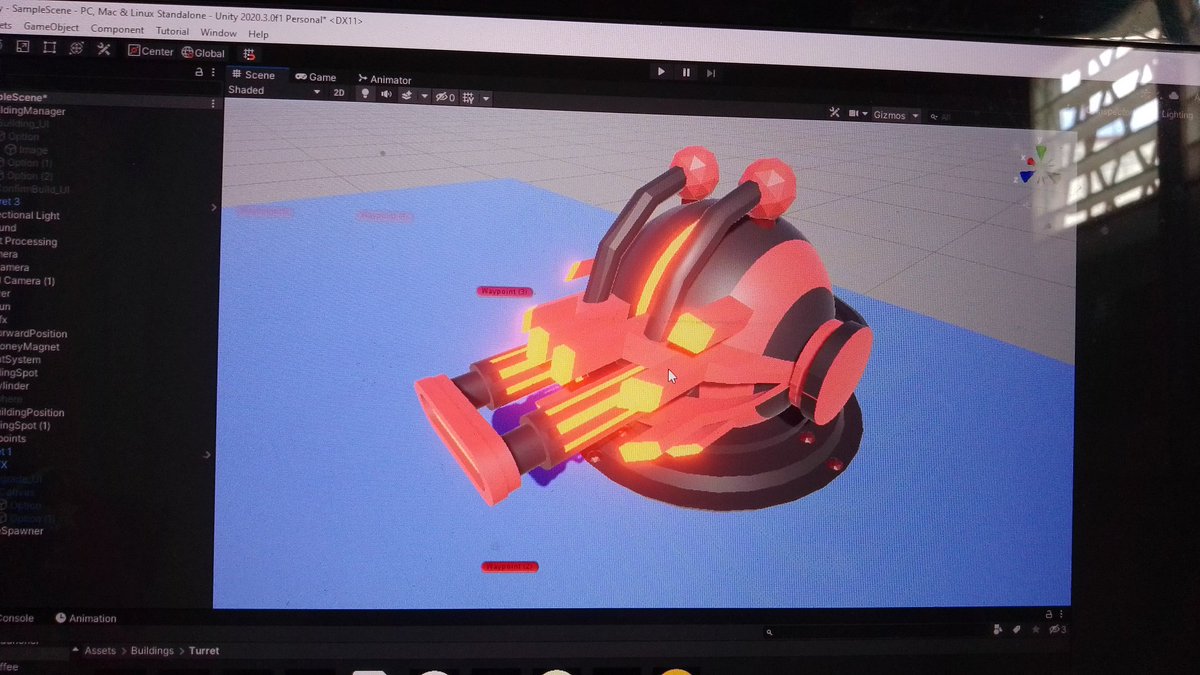
Task: Select Camera (1) in Hierarchy
Action: 28,281
